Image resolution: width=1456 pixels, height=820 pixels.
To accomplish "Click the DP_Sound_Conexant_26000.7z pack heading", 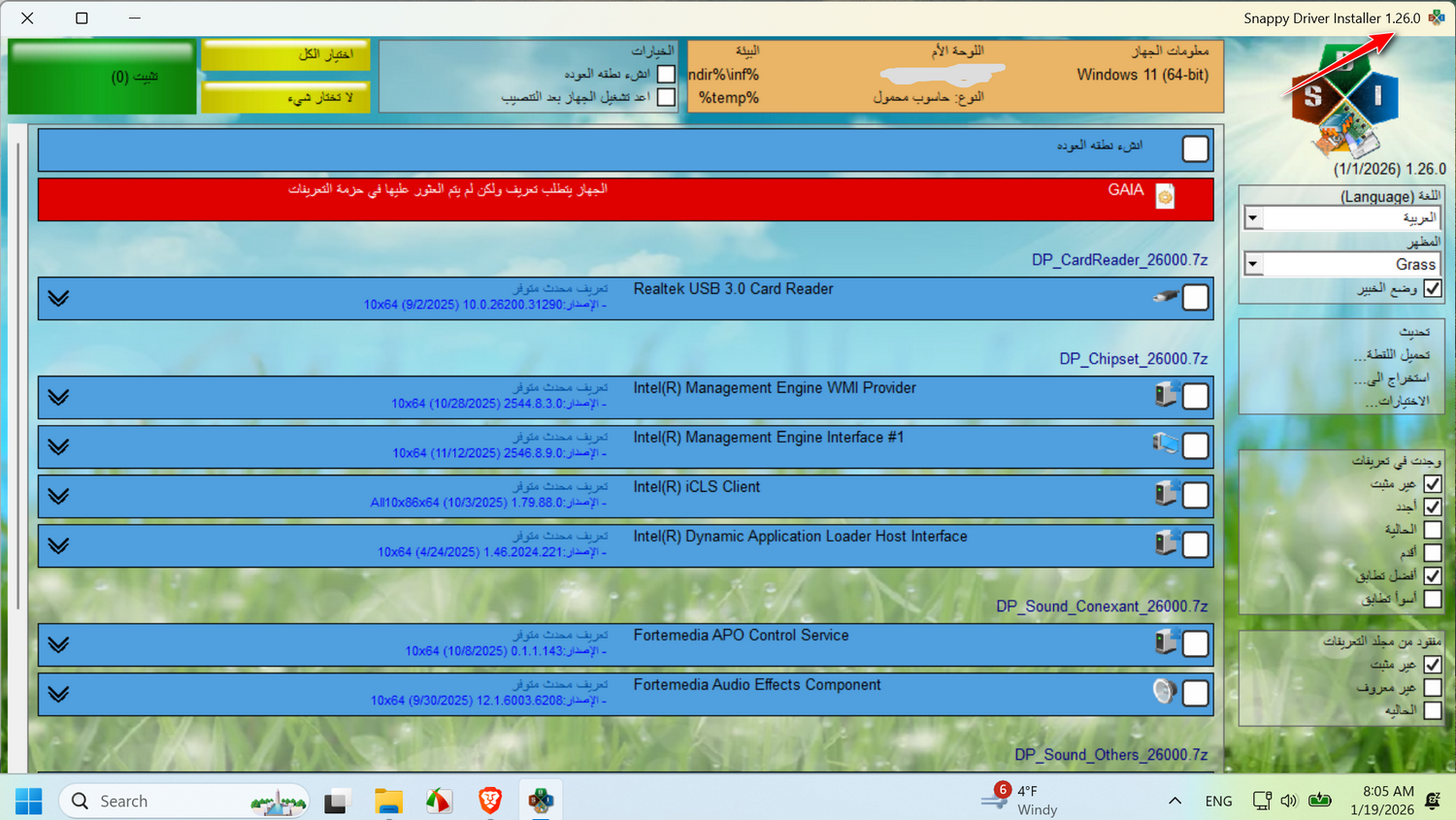I will pos(1102,607).
